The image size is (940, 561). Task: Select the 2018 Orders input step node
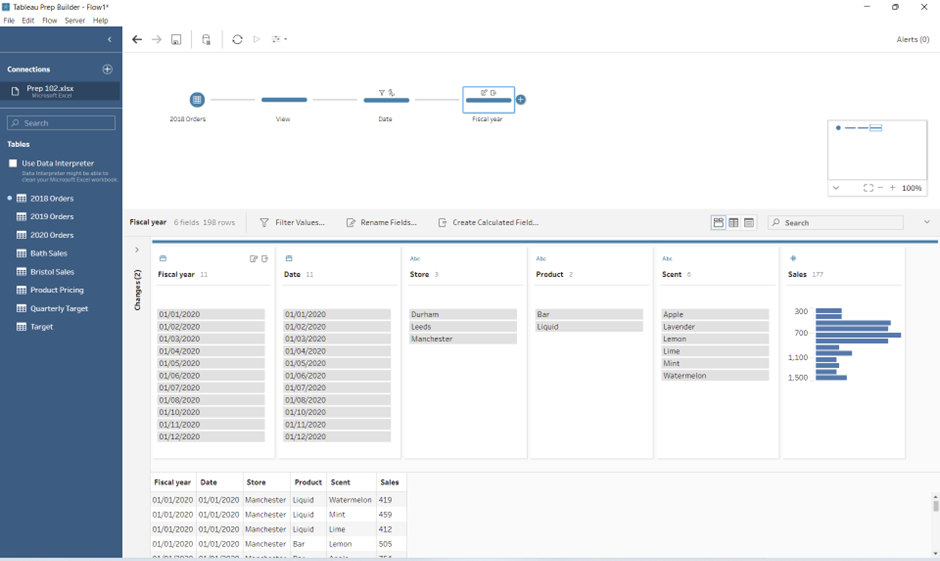(197, 100)
